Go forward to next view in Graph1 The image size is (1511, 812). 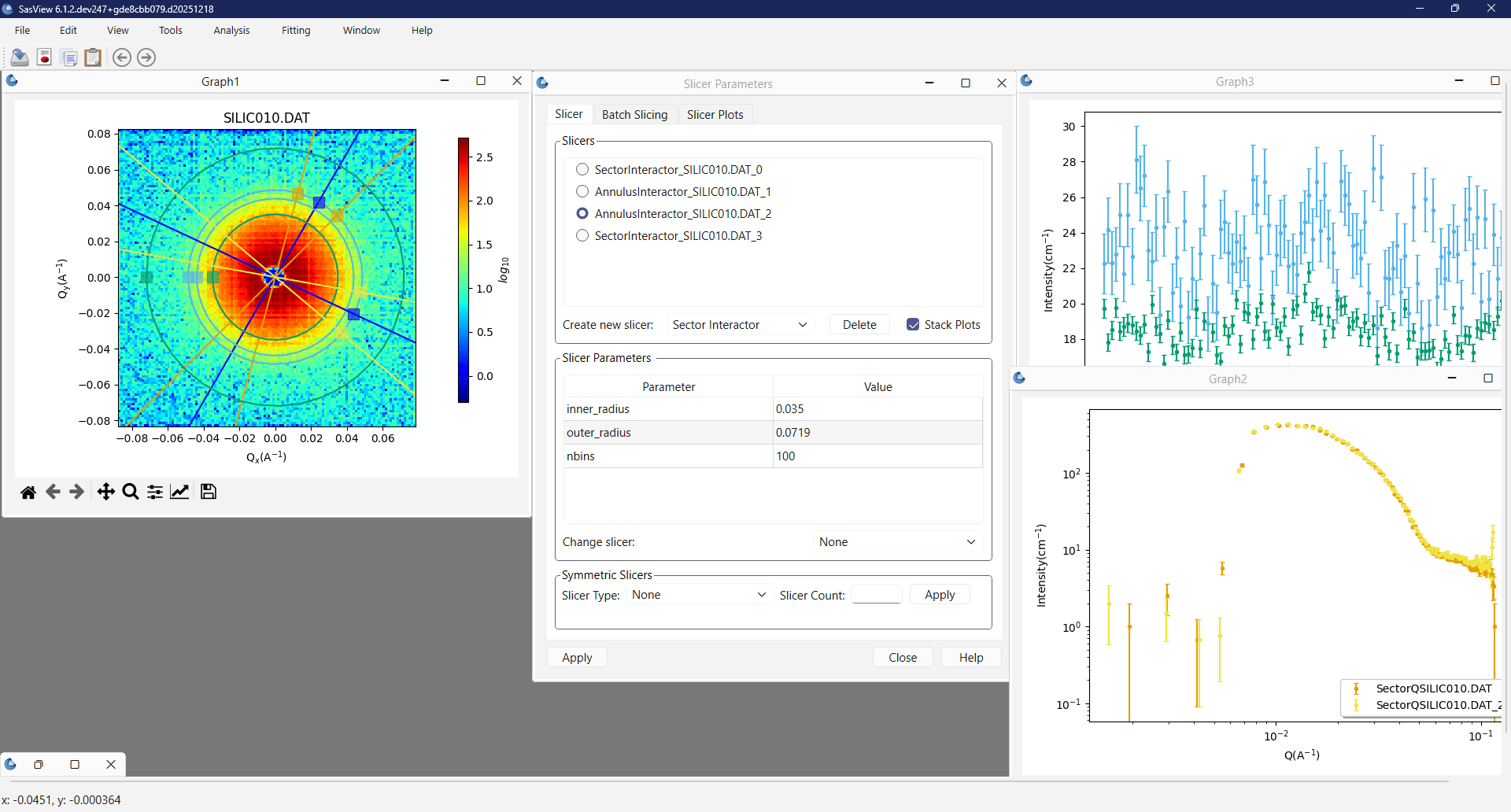(77, 492)
